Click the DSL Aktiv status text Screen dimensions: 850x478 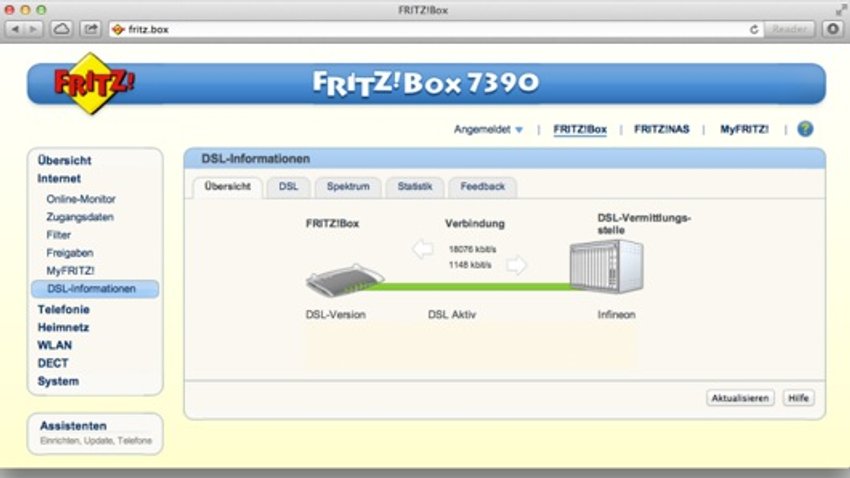click(x=452, y=315)
